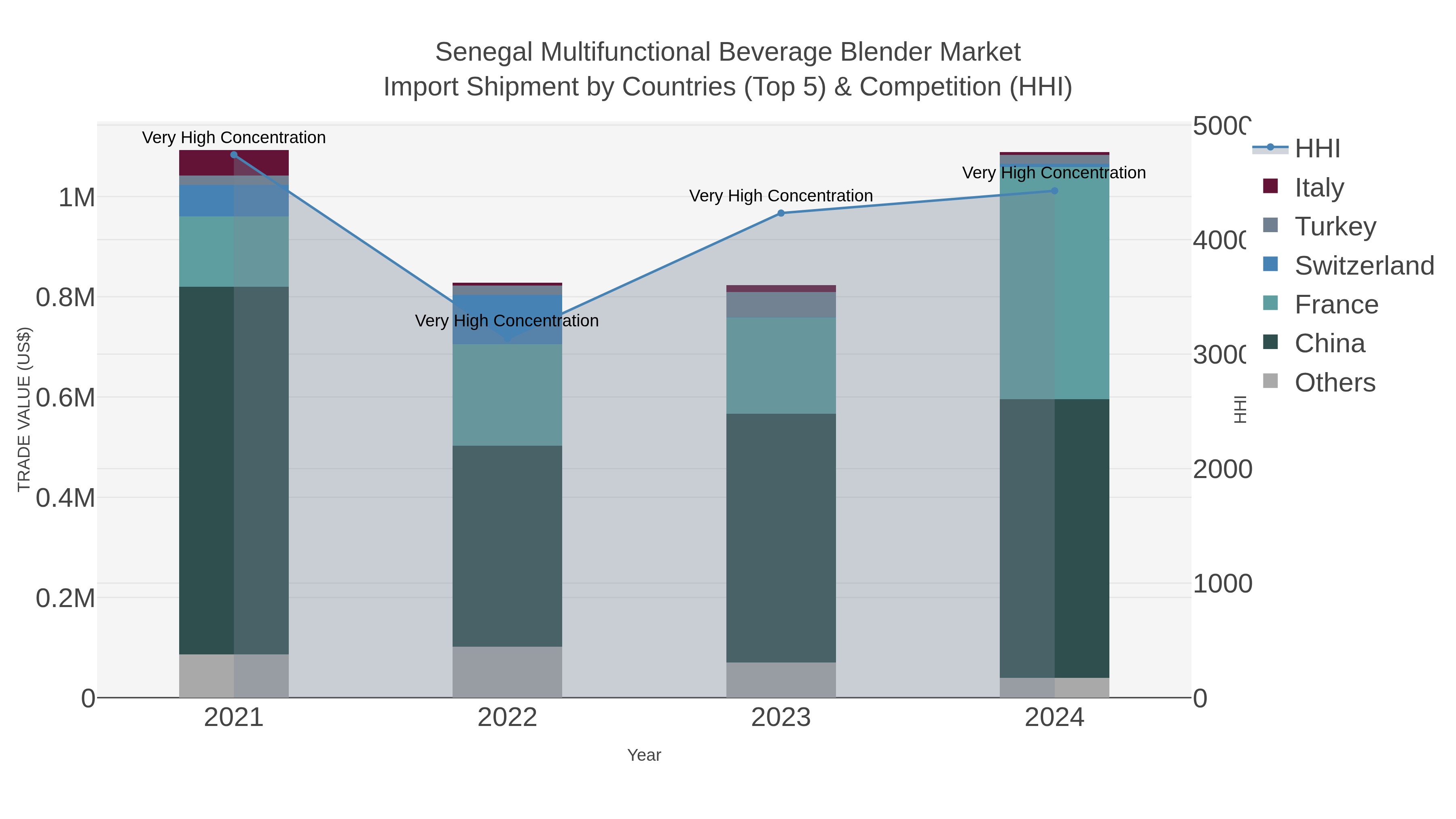Toggle France series in legend

[x=1321, y=304]
